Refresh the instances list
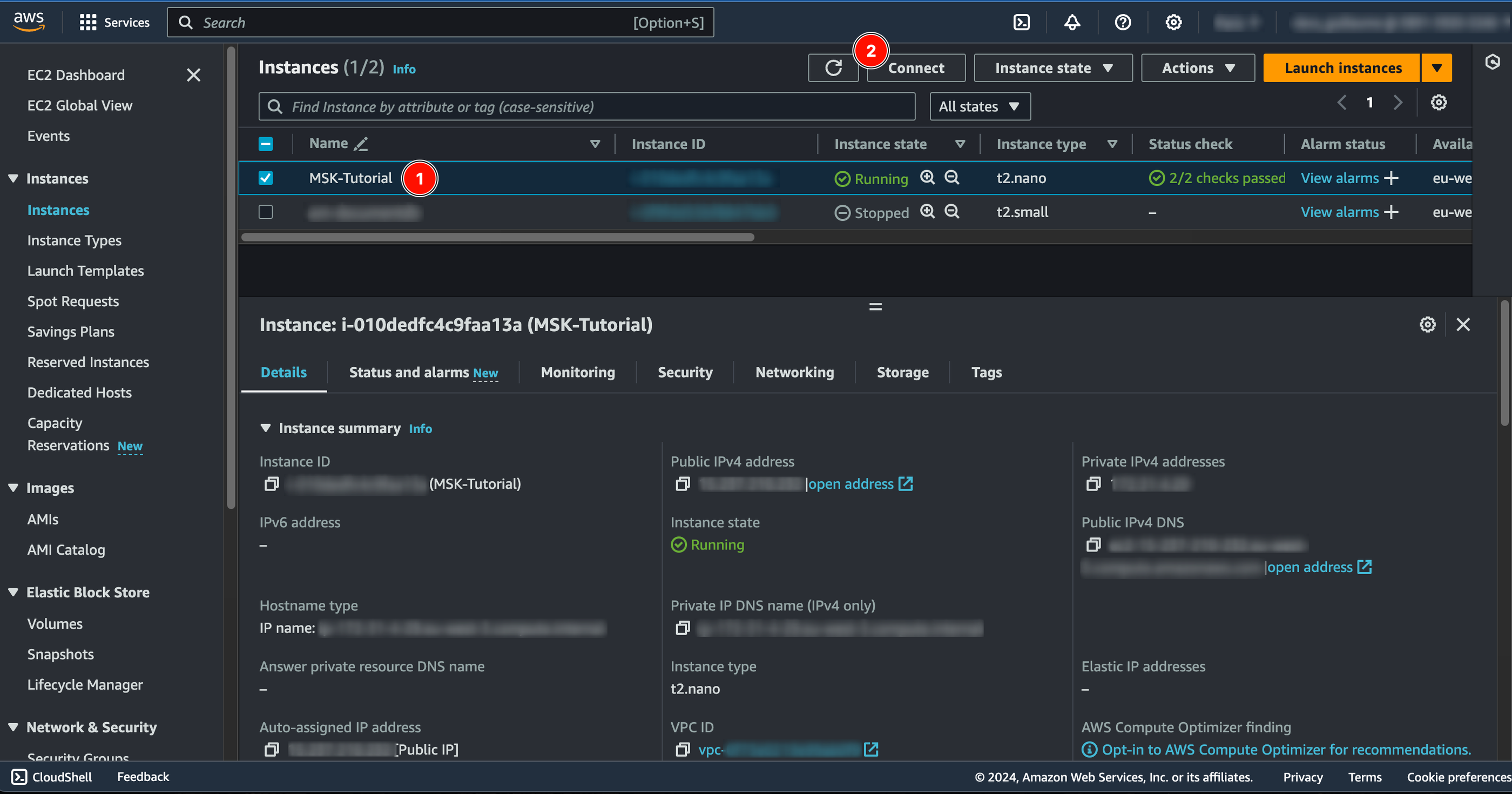1512x794 pixels. [x=833, y=68]
